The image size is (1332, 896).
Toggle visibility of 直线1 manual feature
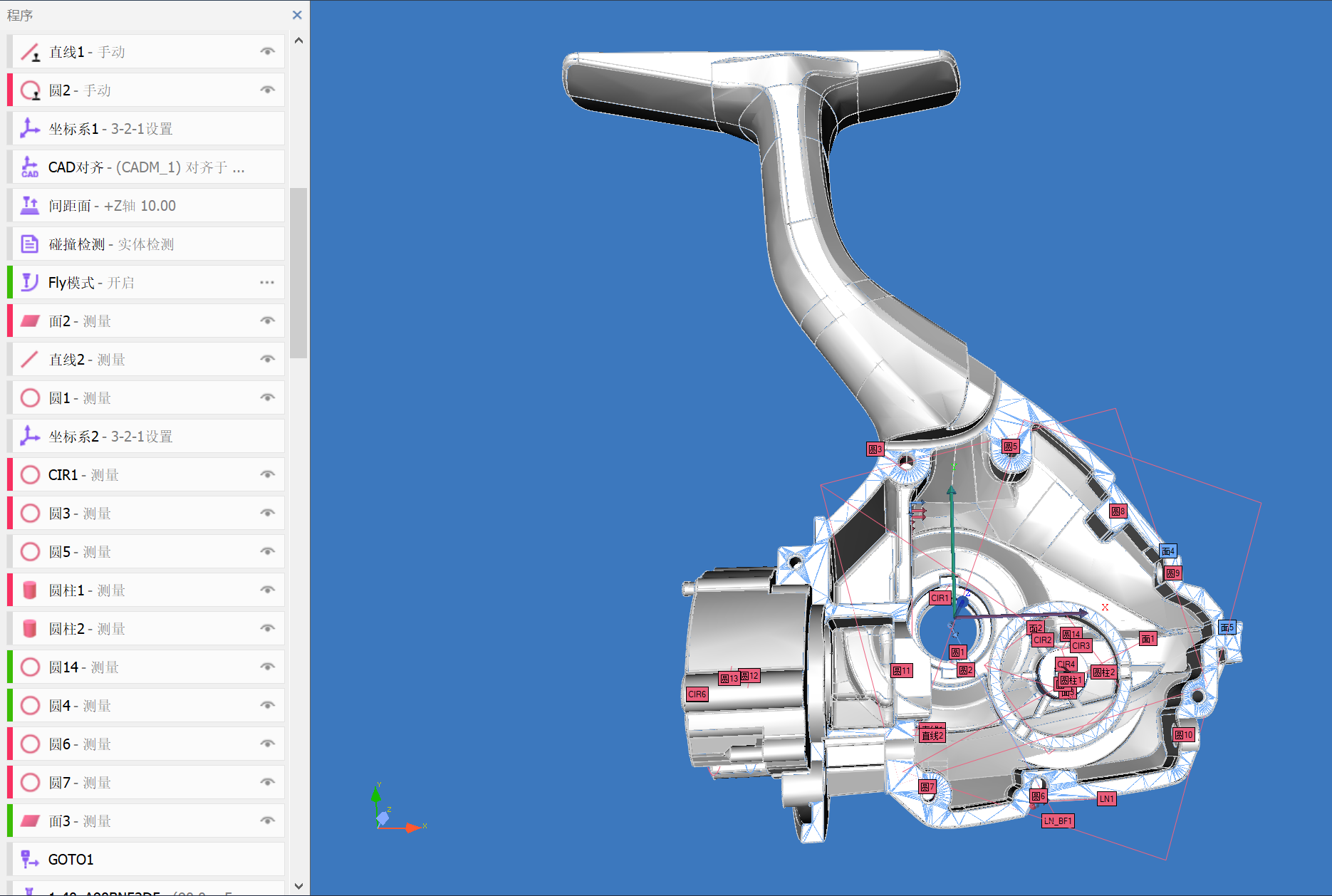coord(267,51)
